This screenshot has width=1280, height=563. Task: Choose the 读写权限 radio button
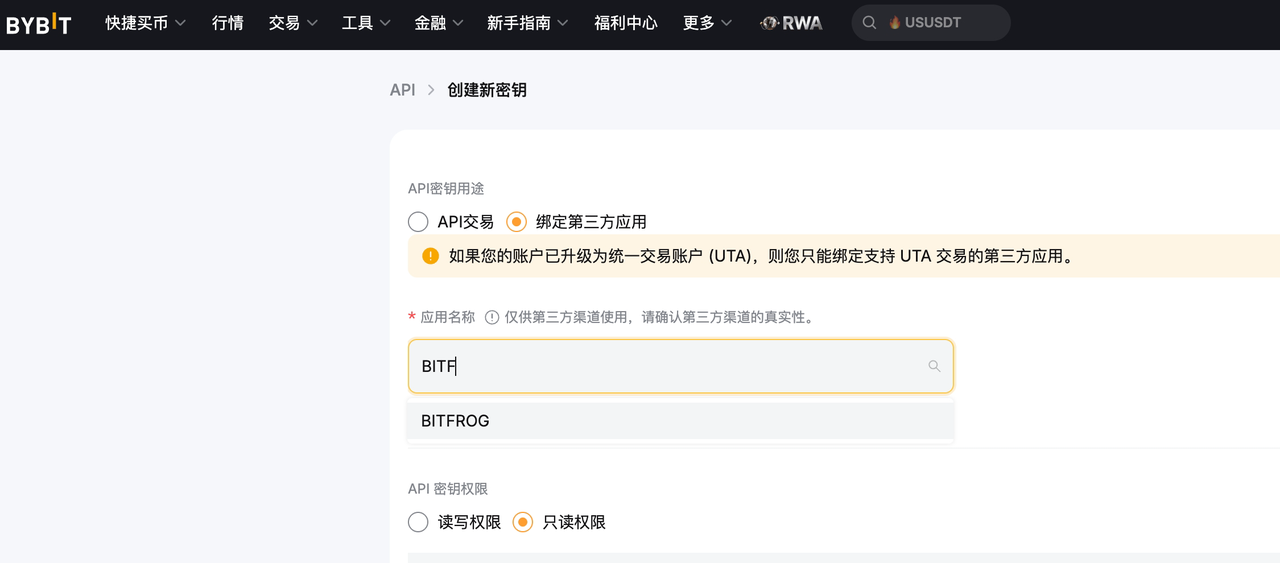418,522
